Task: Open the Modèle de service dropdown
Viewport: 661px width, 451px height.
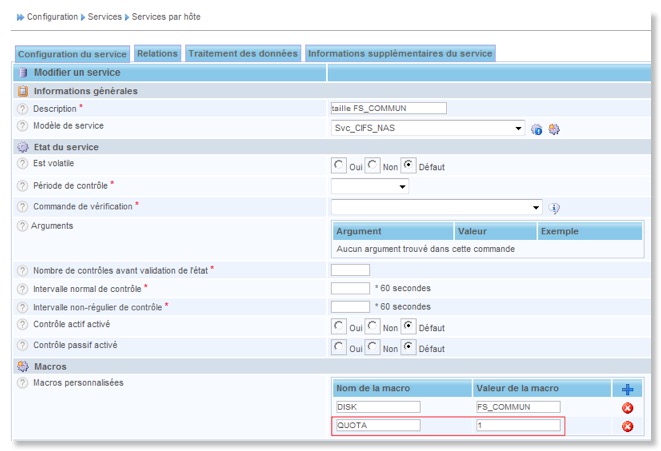Action: click(427, 128)
